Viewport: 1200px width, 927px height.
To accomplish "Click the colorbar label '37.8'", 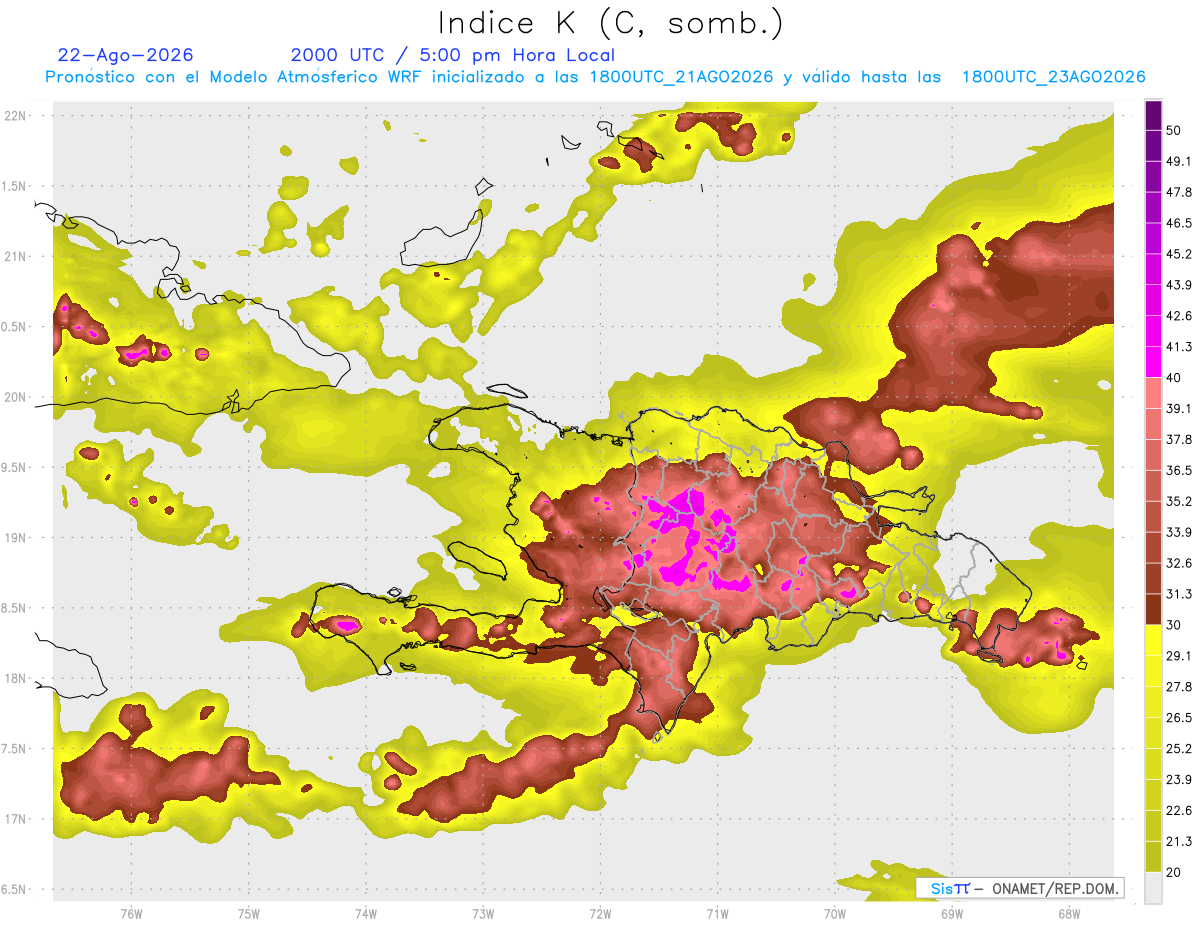I will tap(1179, 440).
